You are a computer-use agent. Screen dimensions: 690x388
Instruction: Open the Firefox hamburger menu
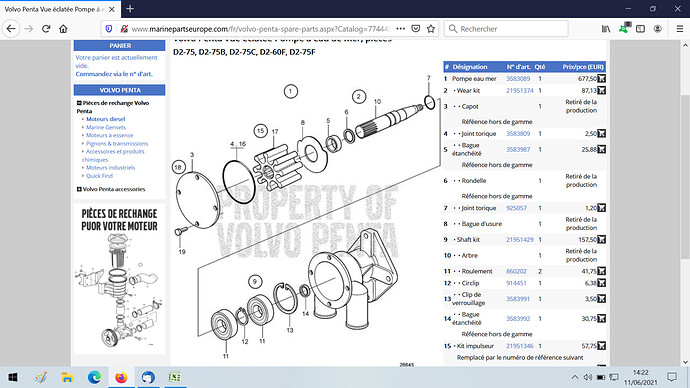click(680, 29)
